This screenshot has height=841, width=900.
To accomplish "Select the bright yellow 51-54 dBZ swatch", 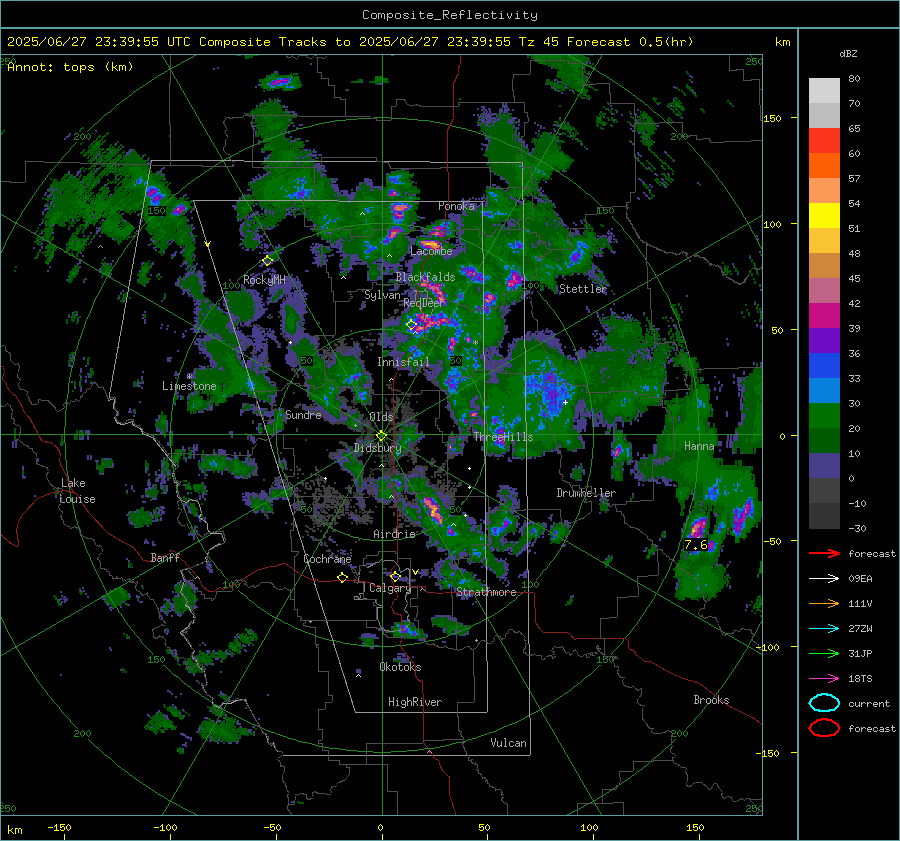I will point(824,216).
